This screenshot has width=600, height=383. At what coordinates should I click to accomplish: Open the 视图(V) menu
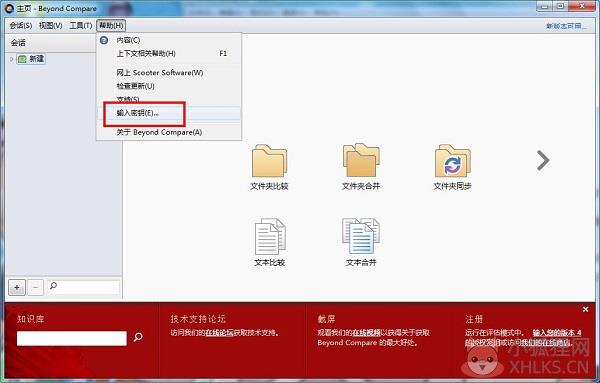(x=51, y=26)
